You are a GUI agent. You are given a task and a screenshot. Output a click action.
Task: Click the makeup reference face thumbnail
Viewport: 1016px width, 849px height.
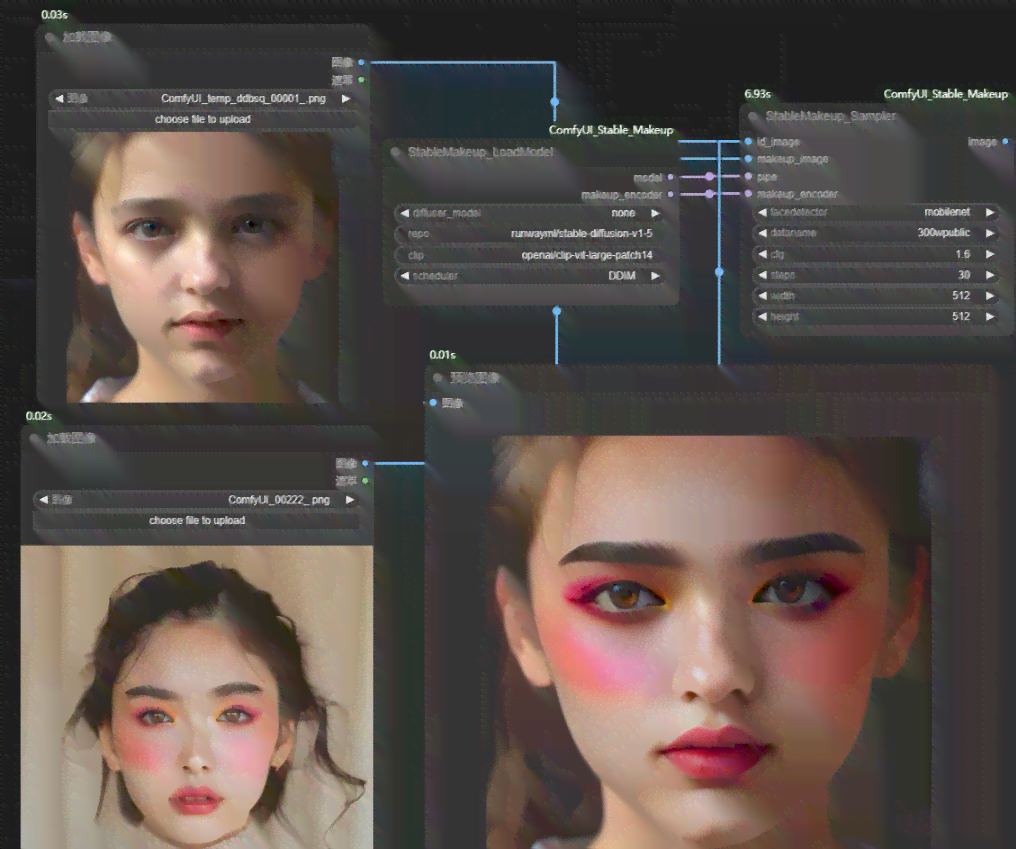pos(197,697)
